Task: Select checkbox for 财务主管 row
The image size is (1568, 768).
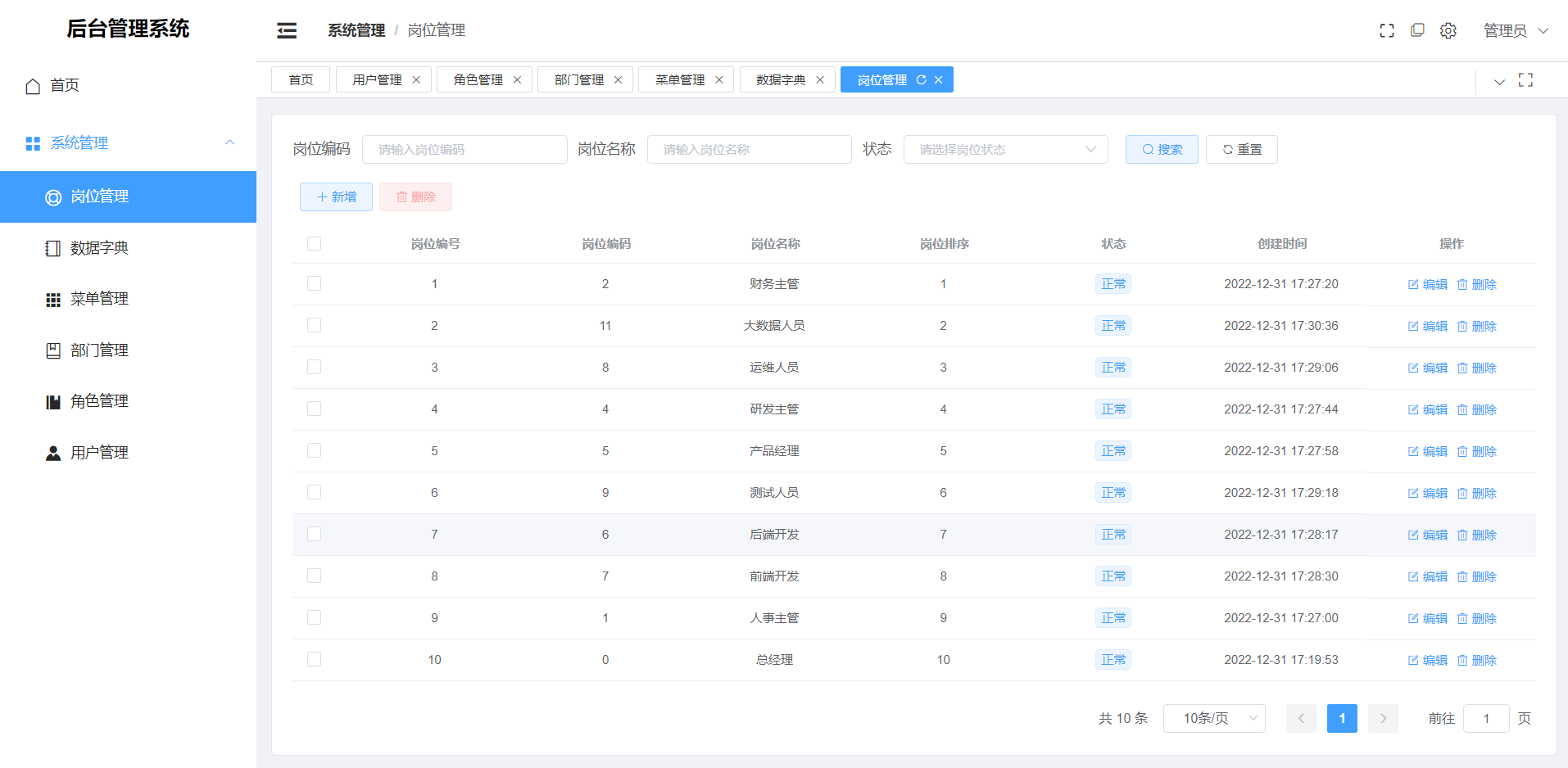Action: [314, 283]
